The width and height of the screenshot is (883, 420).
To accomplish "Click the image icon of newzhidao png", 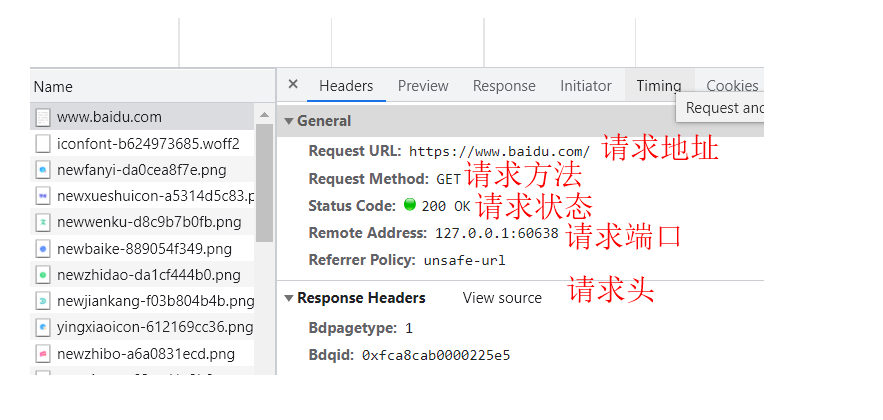I will [43, 275].
